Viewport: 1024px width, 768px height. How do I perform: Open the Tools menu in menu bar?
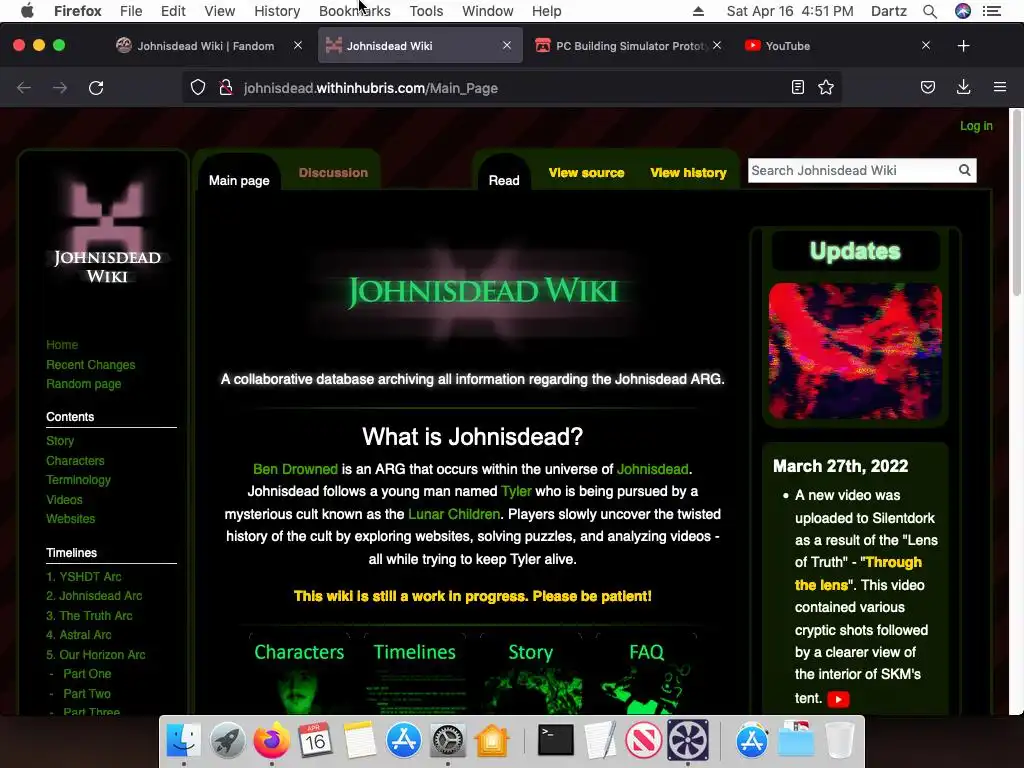pyautogui.click(x=426, y=11)
